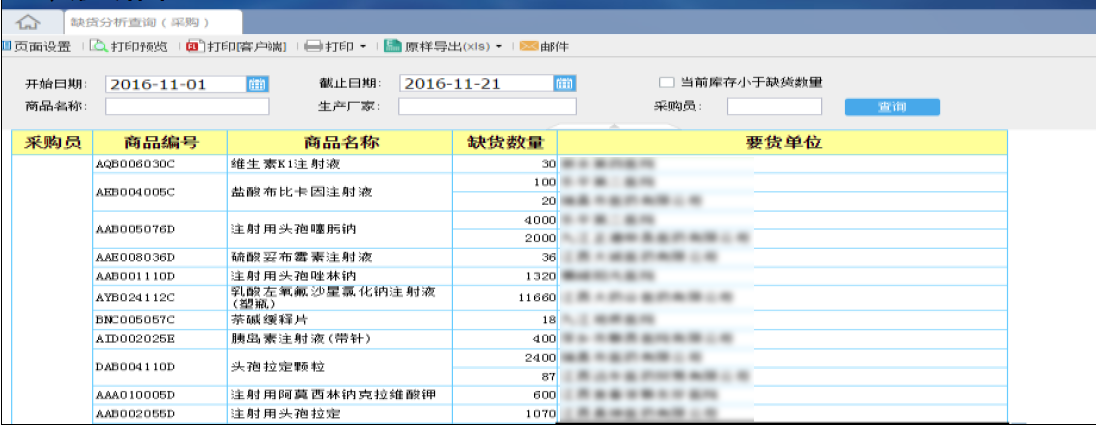The image size is (1096, 426).
Task: Click the 硫酸妥布霉素注射液 cell
Action: (340, 257)
